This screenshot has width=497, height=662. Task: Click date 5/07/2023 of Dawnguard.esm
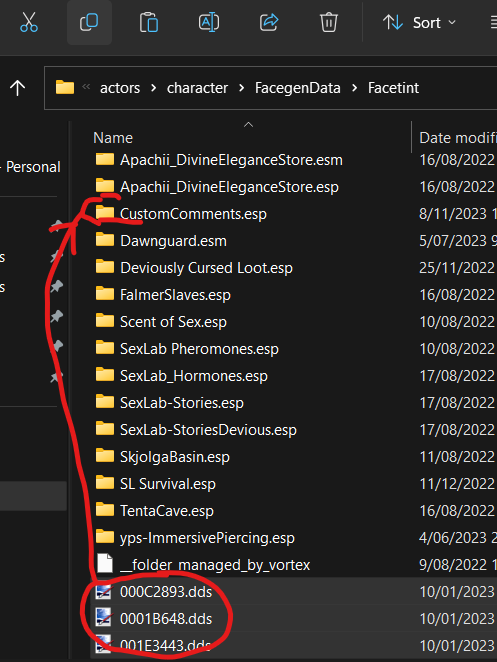click(x=458, y=241)
